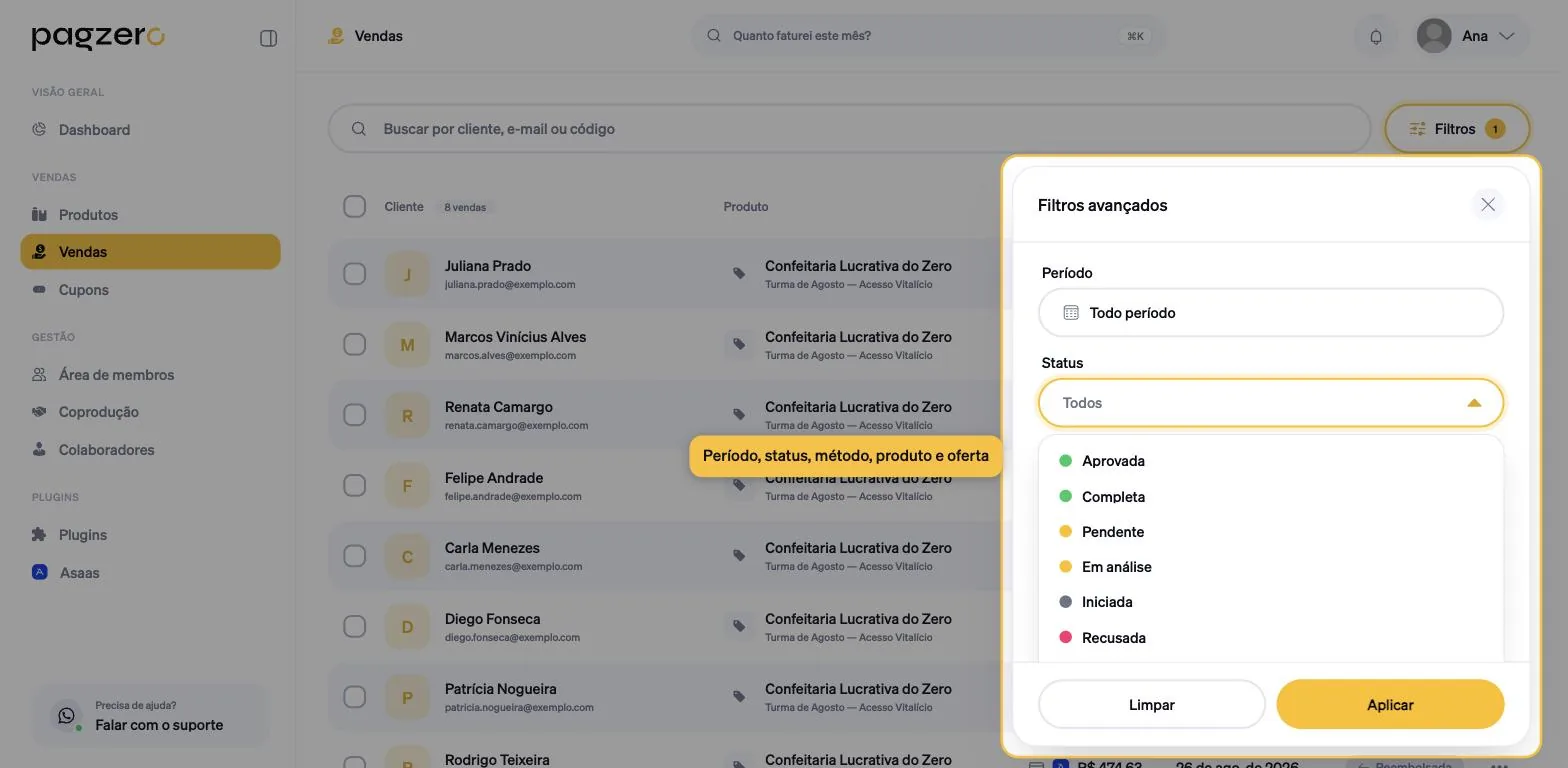Viewport: 1568px width, 768px height.
Task: Click the Produto column header
Action: click(746, 207)
